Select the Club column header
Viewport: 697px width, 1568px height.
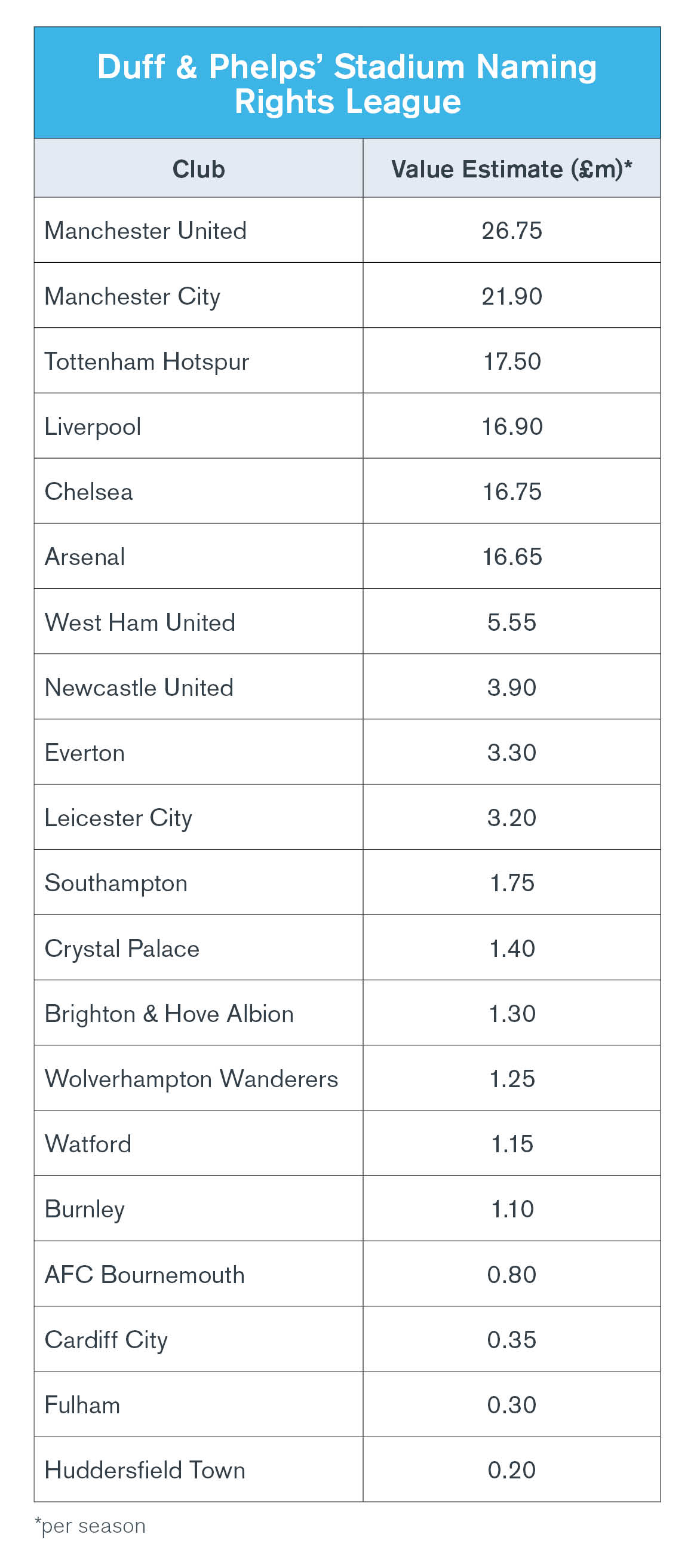(198, 168)
